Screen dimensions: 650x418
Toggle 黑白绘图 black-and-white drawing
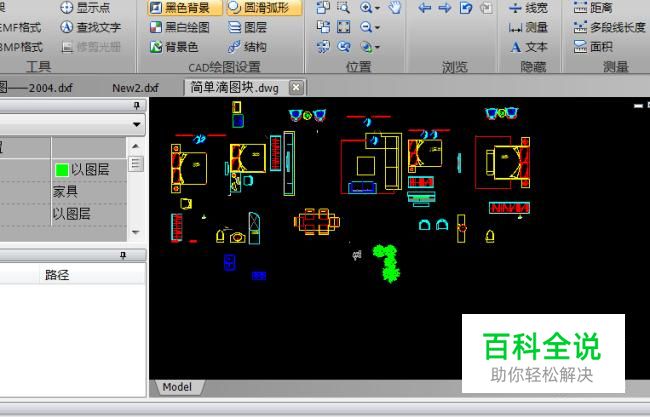point(180,27)
